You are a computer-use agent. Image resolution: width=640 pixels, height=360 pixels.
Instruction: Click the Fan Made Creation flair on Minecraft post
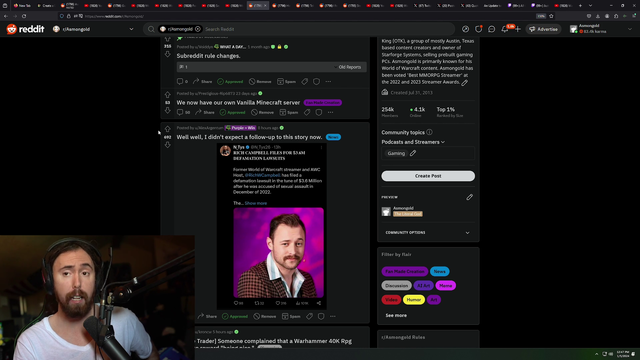(322, 102)
